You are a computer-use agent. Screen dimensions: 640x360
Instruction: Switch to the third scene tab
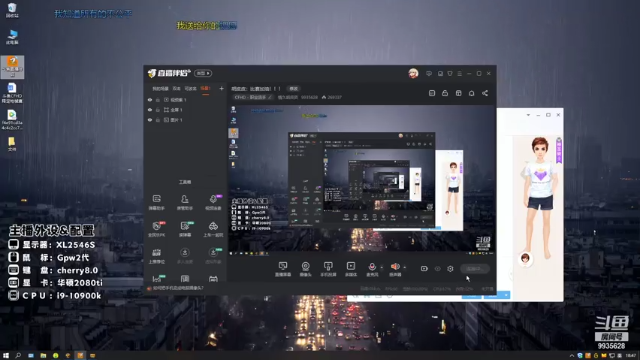coord(191,89)
